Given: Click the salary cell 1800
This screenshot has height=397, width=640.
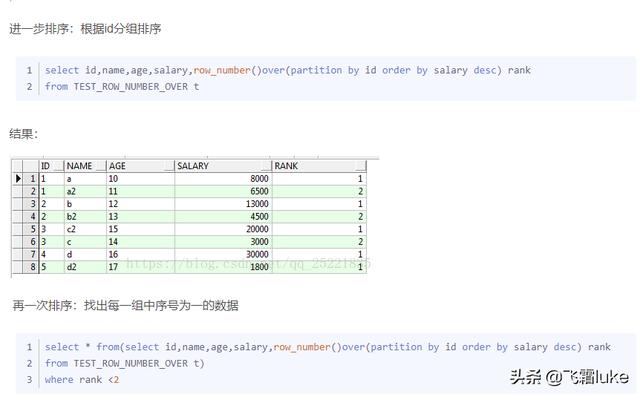Looking at the screenshot, I should (223, 267).
